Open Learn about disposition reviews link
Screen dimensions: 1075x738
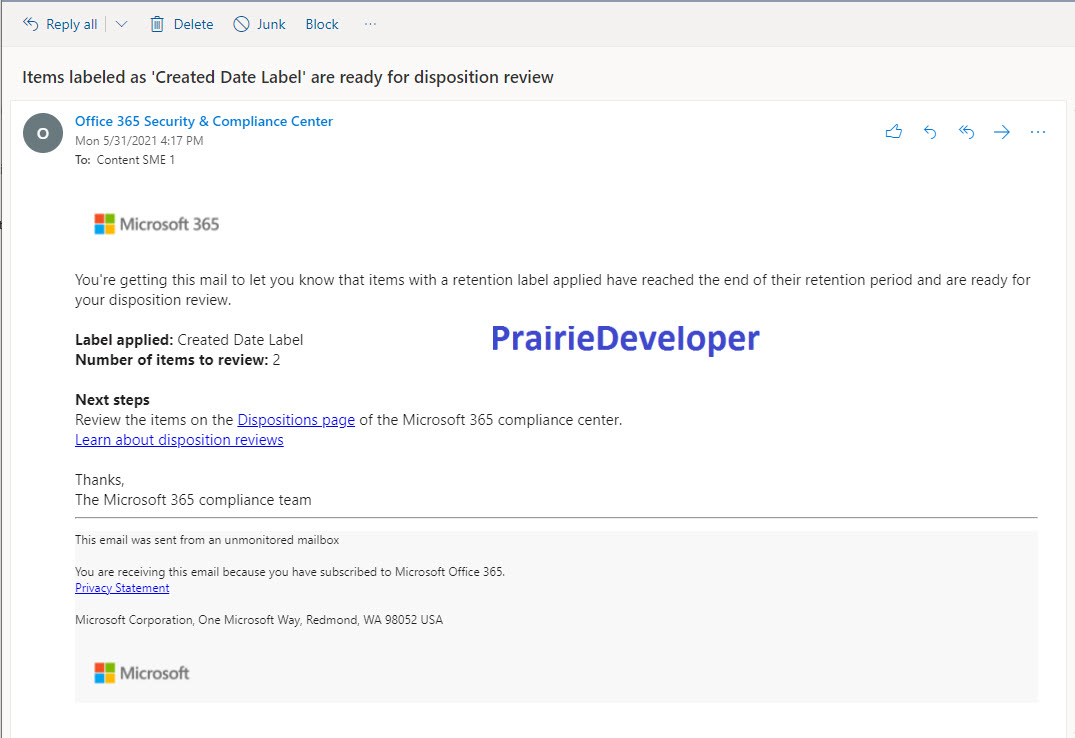click(x=179, y=440)
